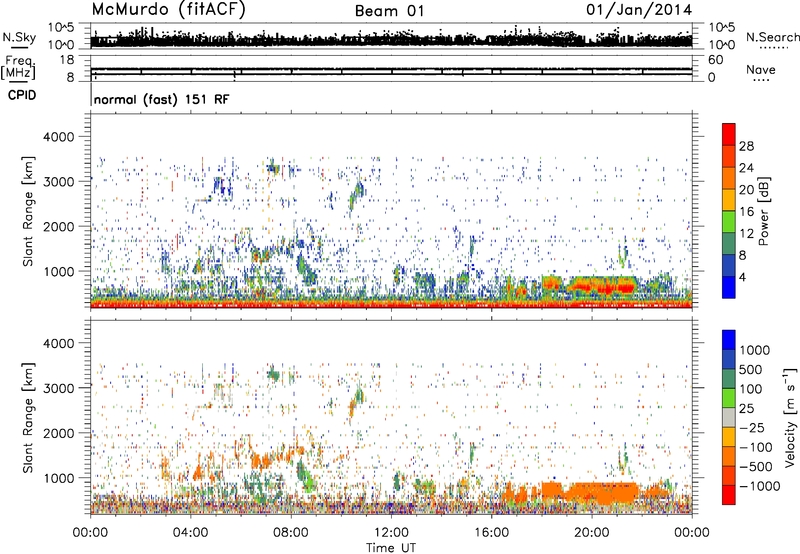Click the '1000' tick on the Velocity scale
This screenshot has width=800, height=554.
tap(754, 350)
